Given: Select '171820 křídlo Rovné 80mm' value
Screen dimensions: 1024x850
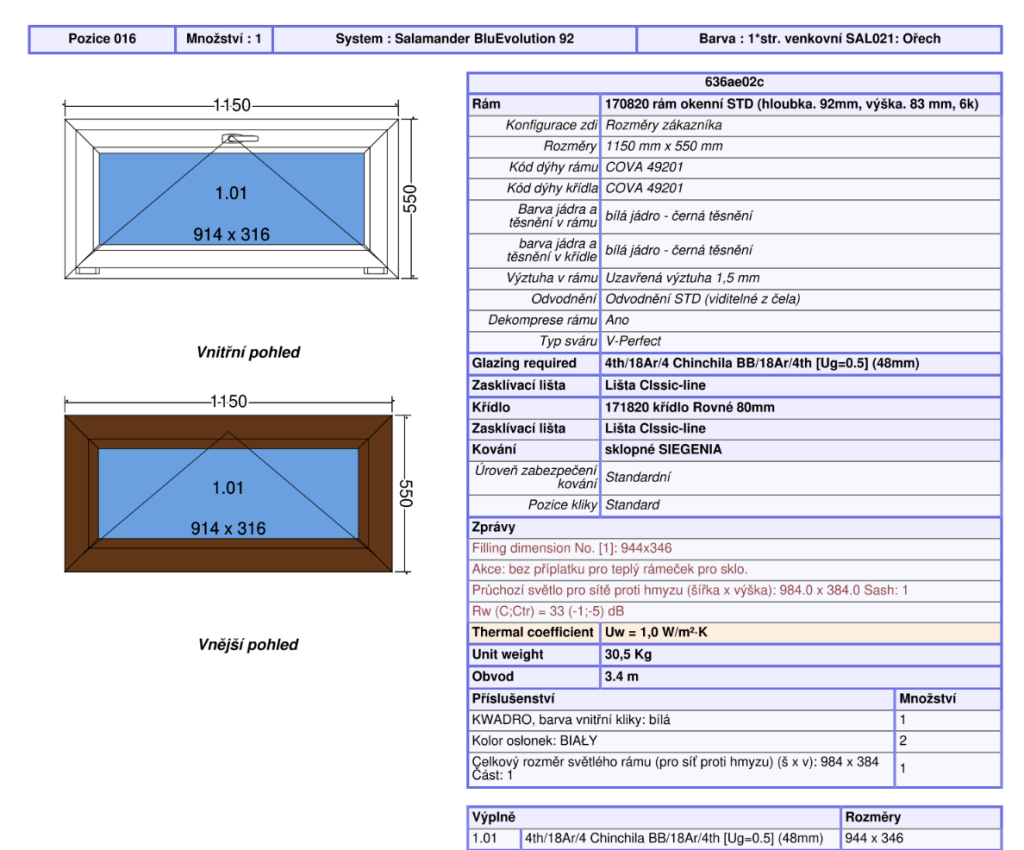Looking at the screenshot, I should coord(689,407).
